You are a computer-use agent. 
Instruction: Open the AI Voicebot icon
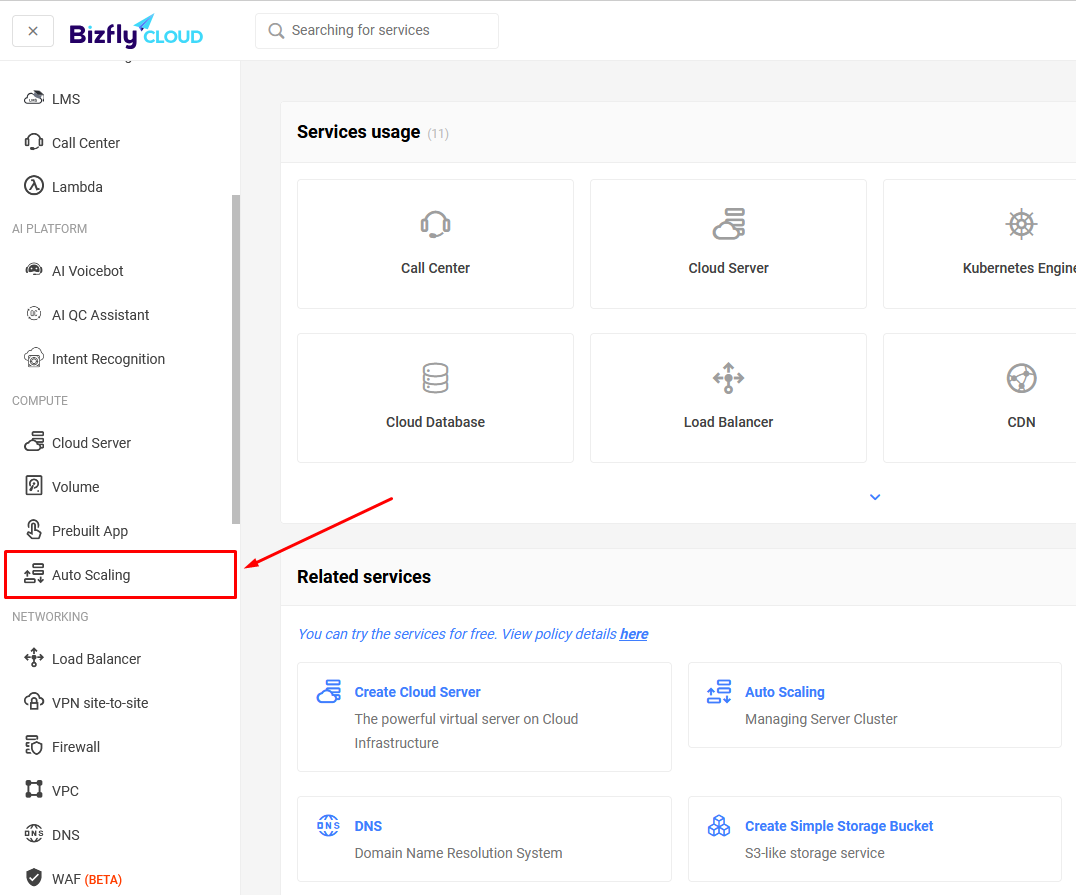point(34,270)
